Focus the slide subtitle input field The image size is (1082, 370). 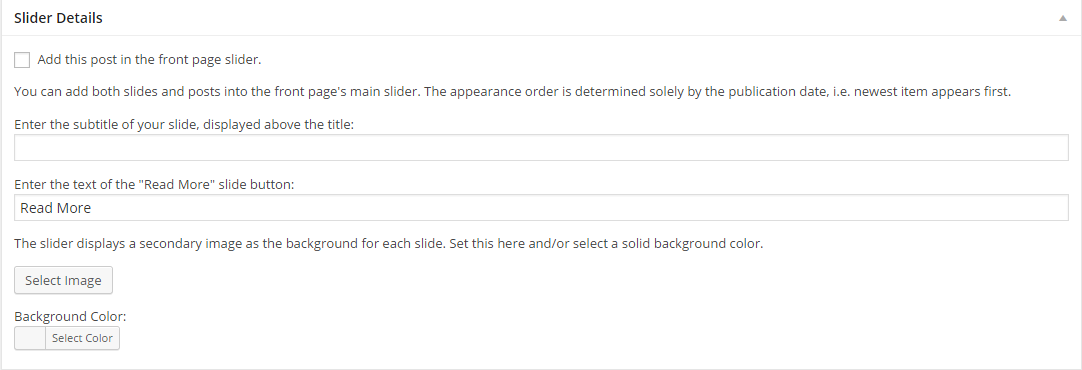[x=541, y=148]
